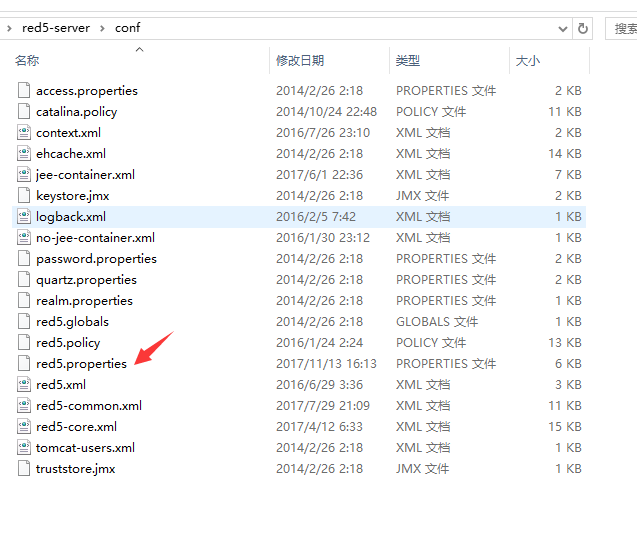Select the file name red5.properties

(81, 364)
